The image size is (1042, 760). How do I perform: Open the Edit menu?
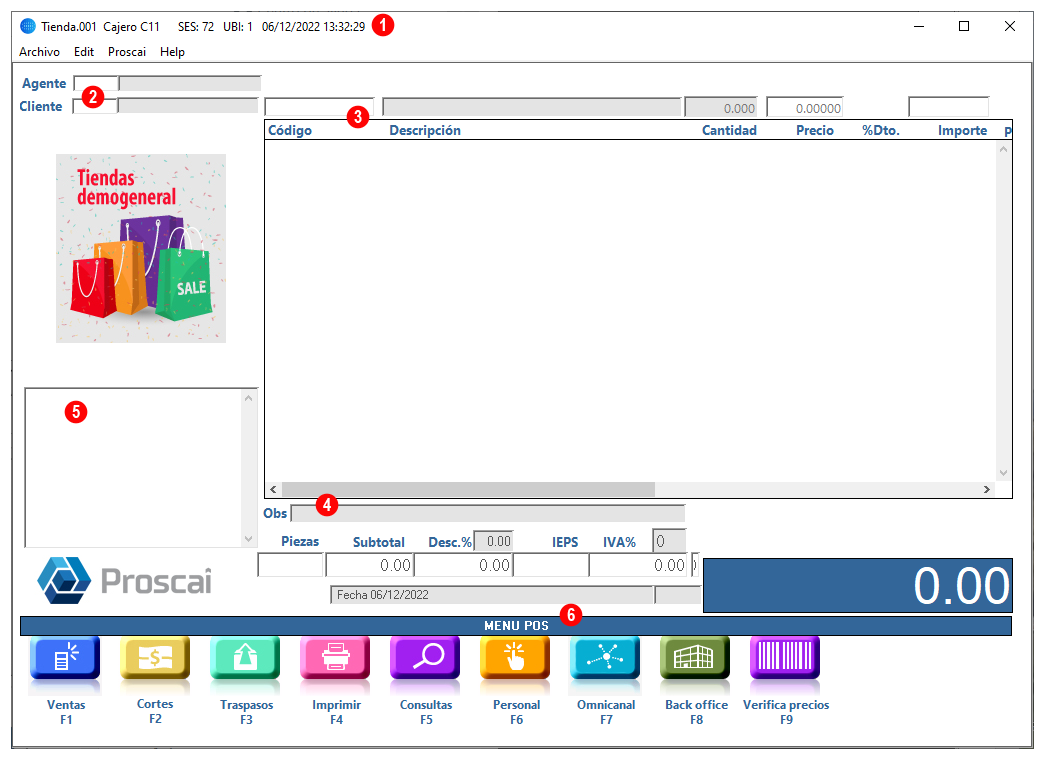[x=84, y=52]
